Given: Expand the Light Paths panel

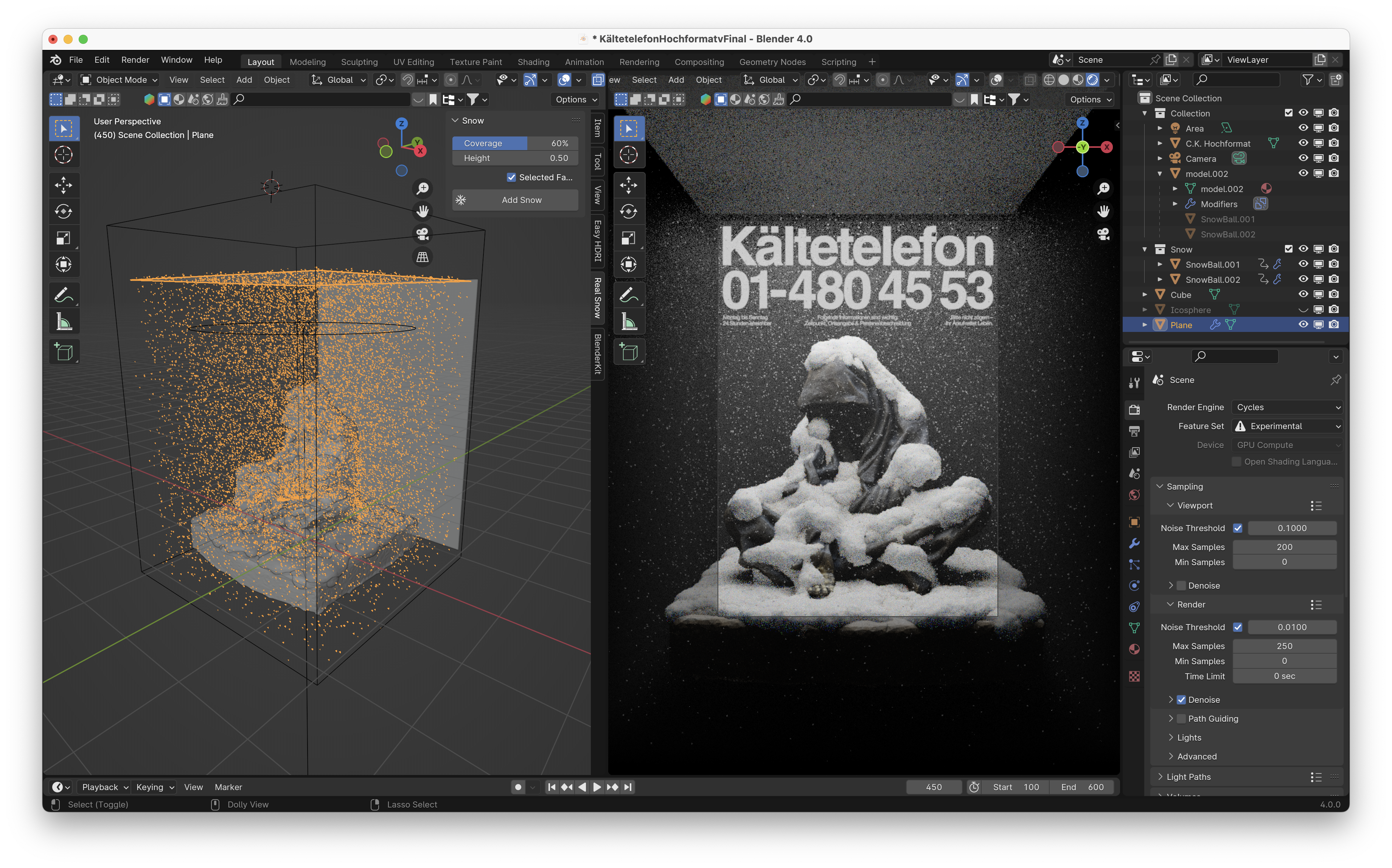Looking at the screenshot, I should (1188, 777).
